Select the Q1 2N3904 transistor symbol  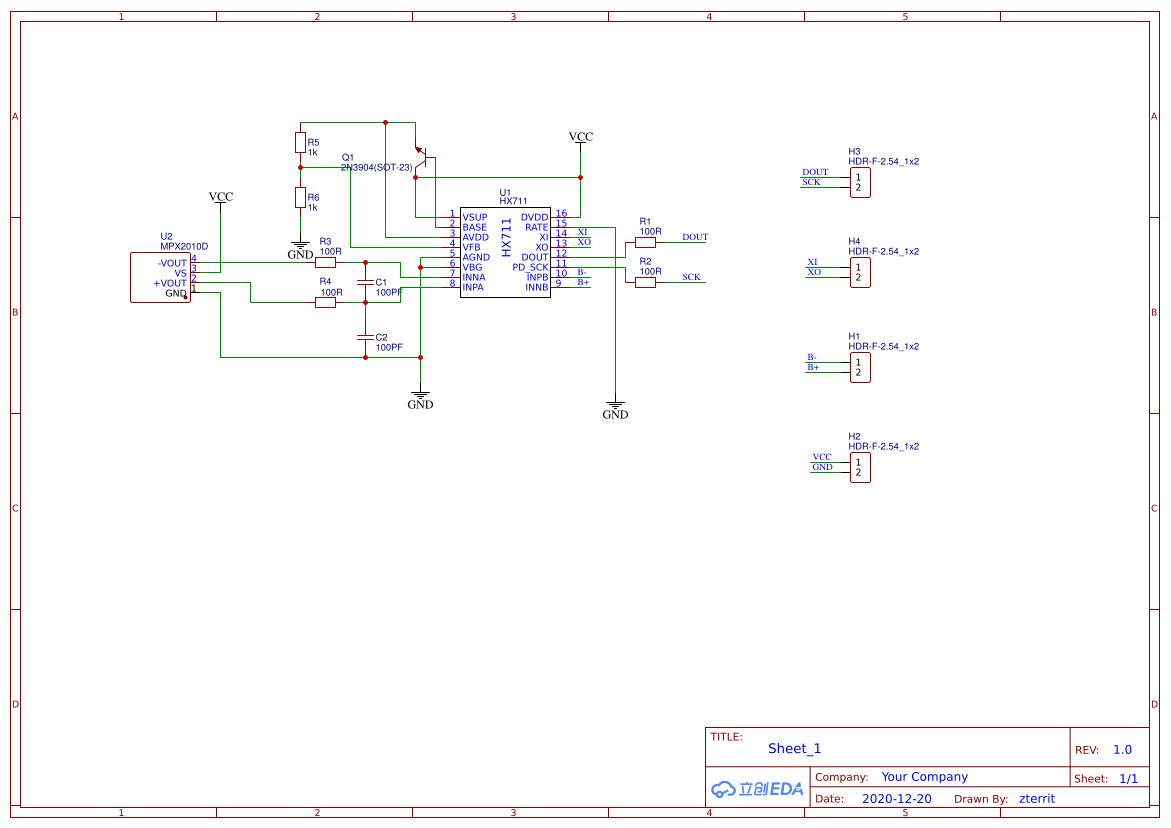[x=424, y=158]
